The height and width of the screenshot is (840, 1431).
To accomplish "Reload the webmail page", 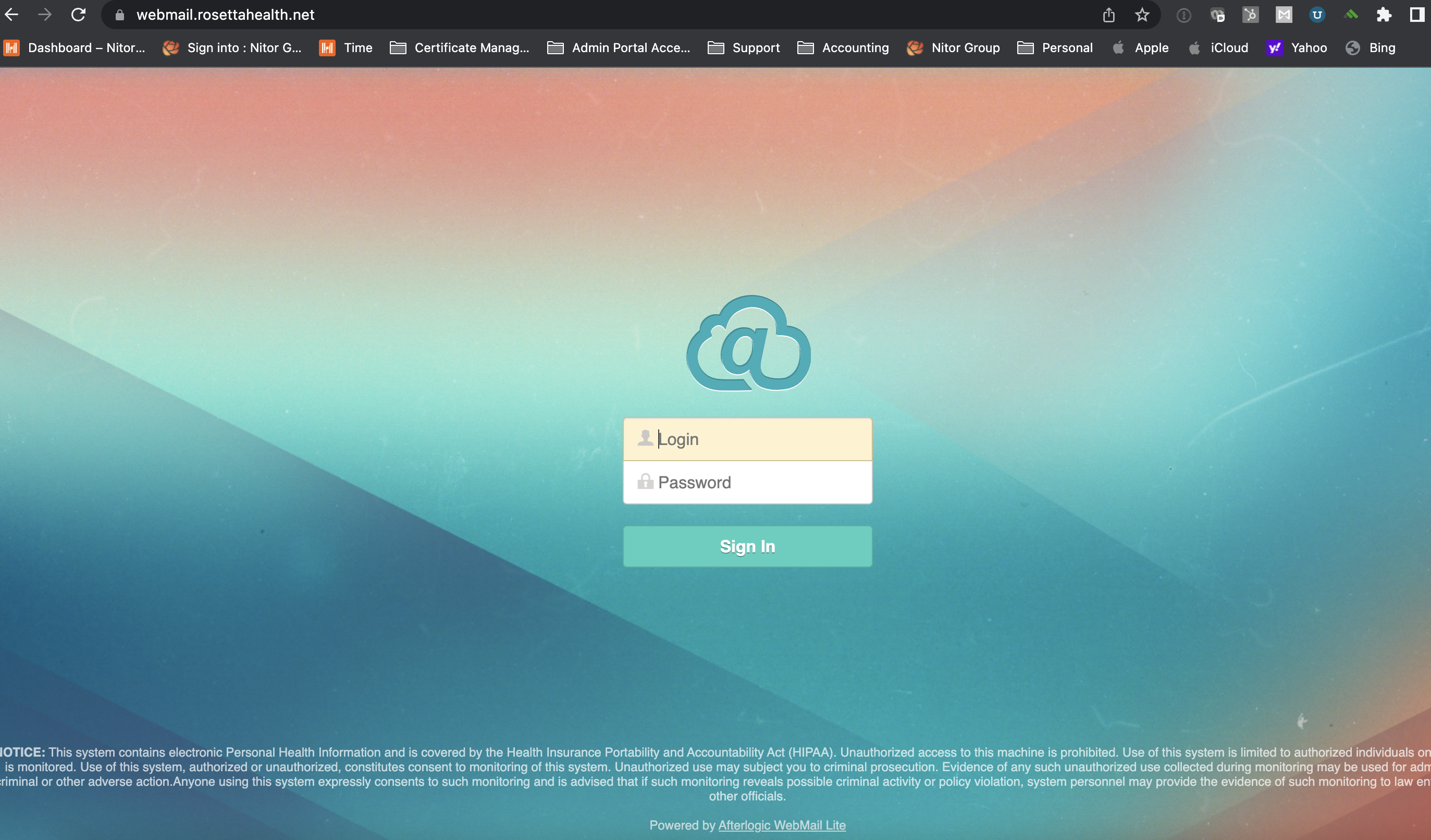I will click(x=78, y=15).
